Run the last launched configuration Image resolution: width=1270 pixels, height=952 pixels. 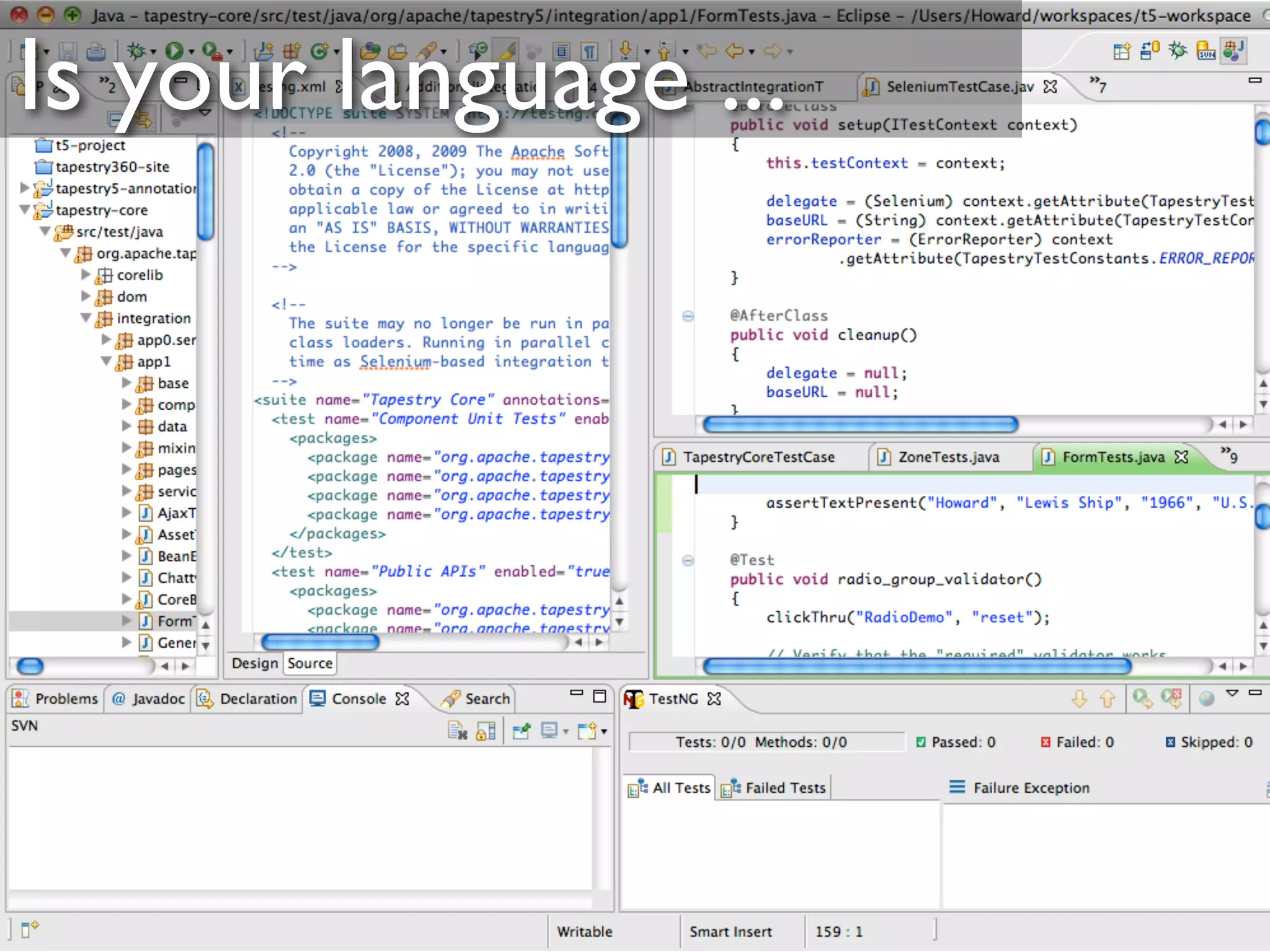(x=174, y=51)
